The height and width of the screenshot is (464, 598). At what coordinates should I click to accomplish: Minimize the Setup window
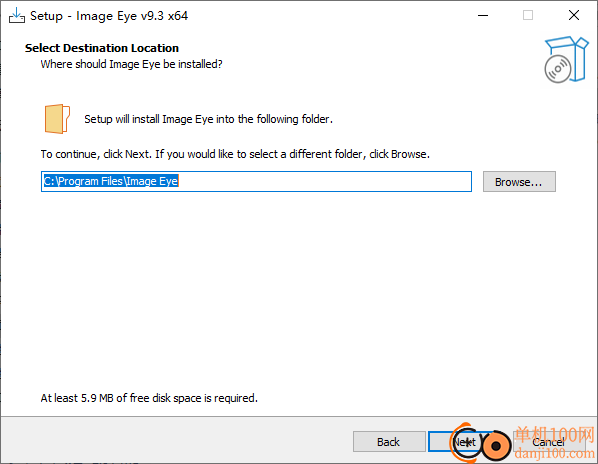[x=483, y=16]
